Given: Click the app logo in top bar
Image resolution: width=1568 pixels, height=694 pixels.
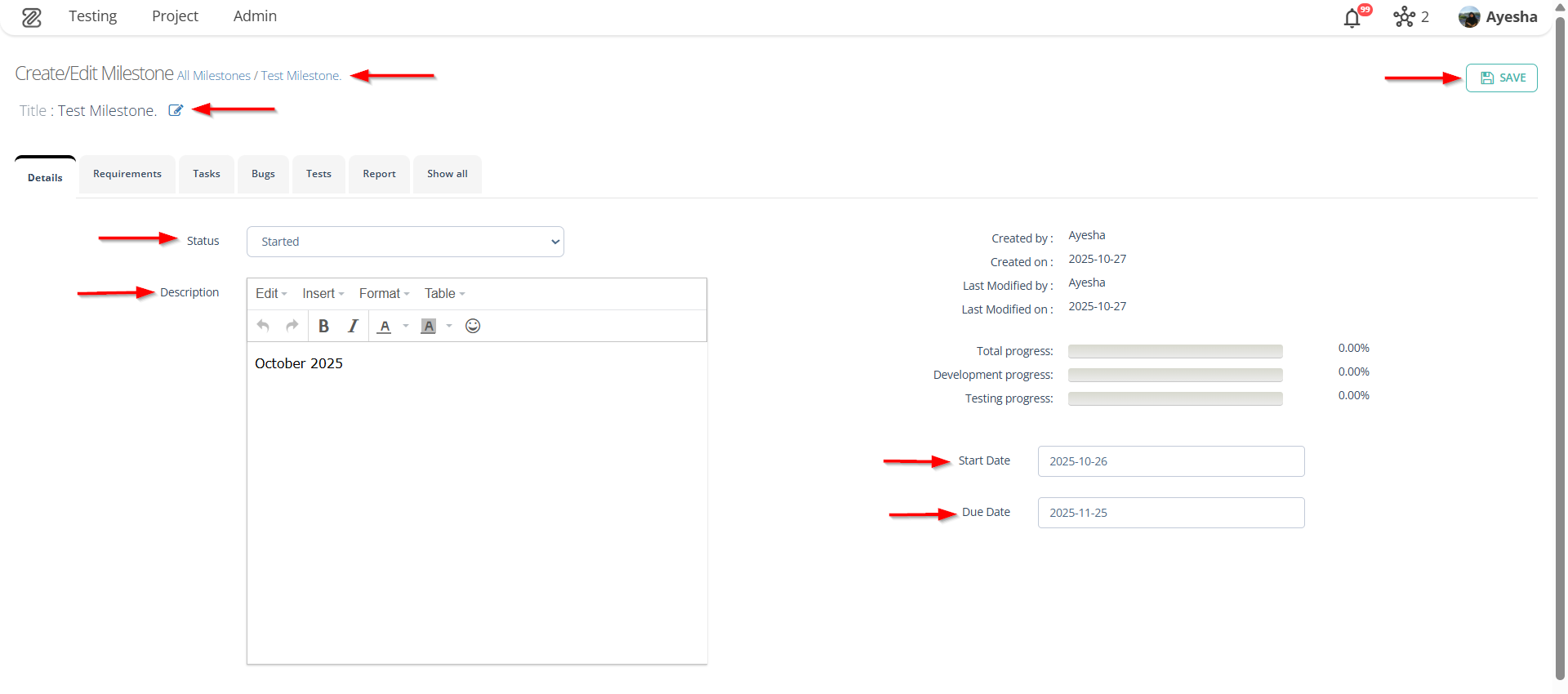Looking at the screenshot, I should [32, 17].
